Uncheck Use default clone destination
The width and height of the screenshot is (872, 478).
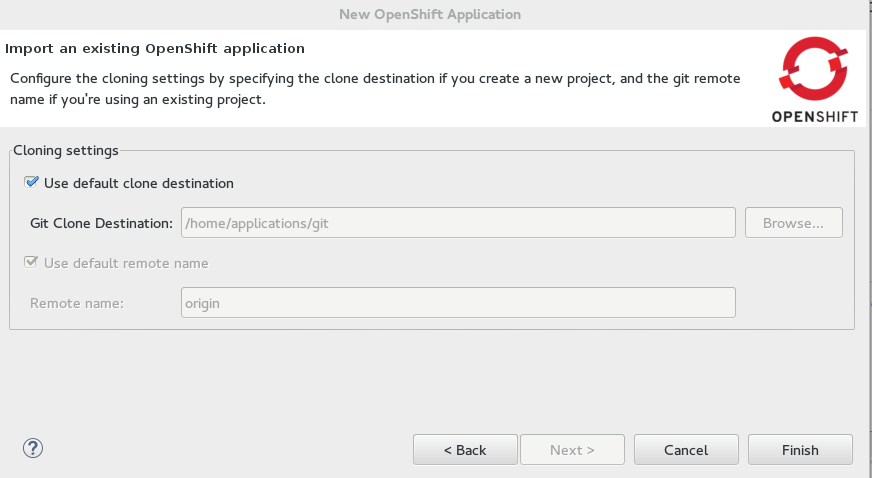[x=31, y=182]
